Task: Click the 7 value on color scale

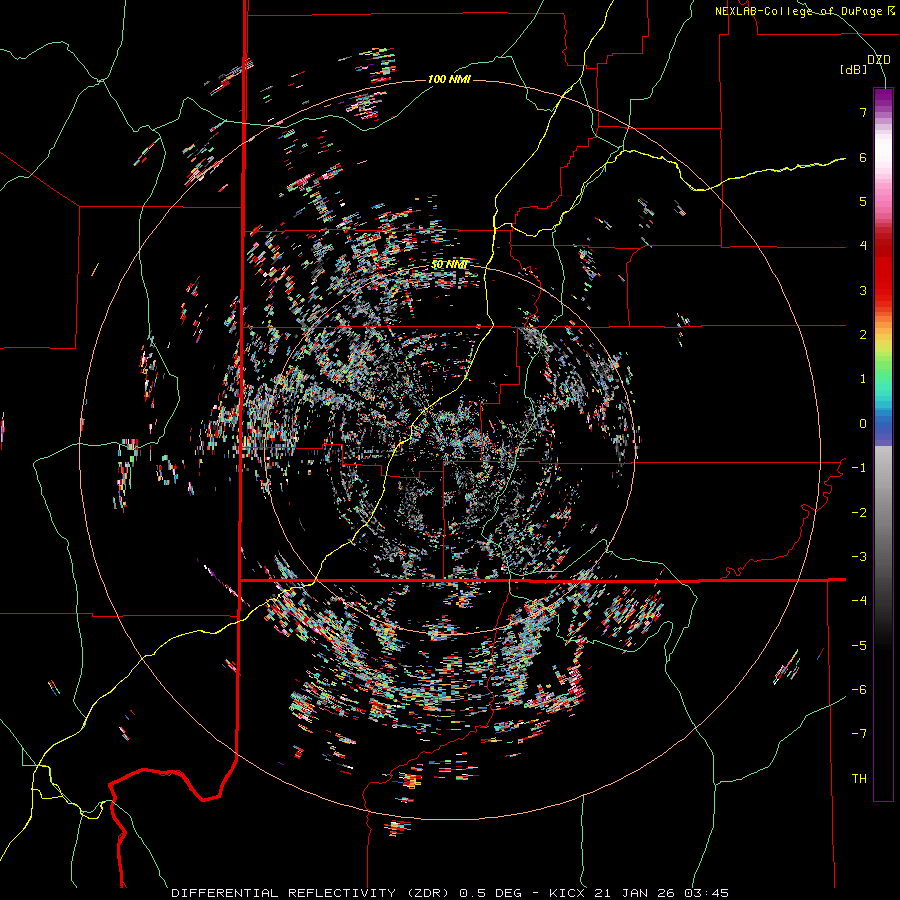Action: point(863,112)
